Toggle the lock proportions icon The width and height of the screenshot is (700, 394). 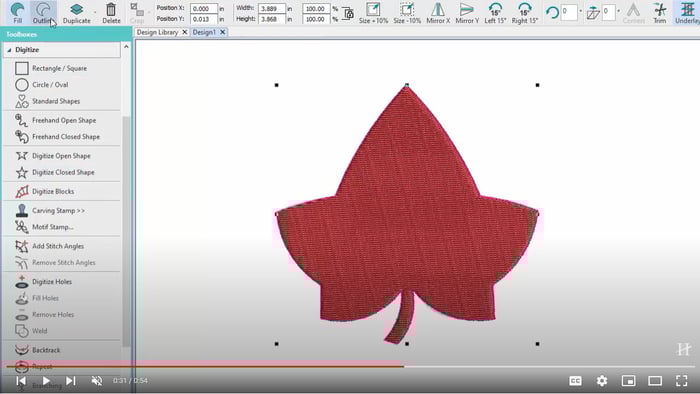[348, 14]
